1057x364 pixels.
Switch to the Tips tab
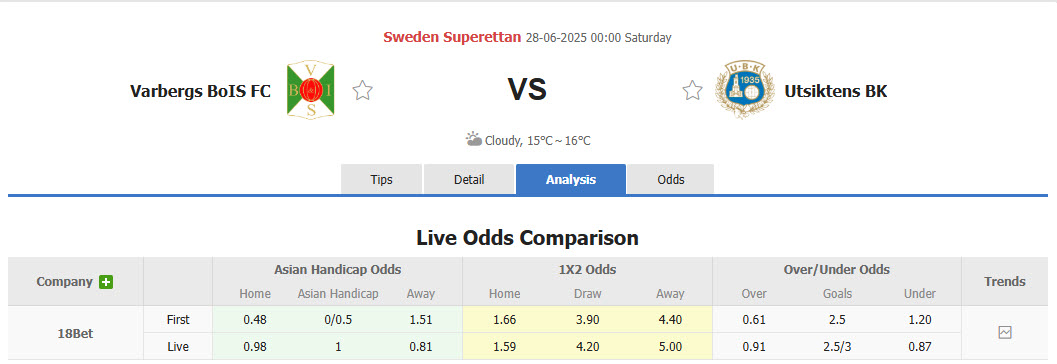point(382,179)
